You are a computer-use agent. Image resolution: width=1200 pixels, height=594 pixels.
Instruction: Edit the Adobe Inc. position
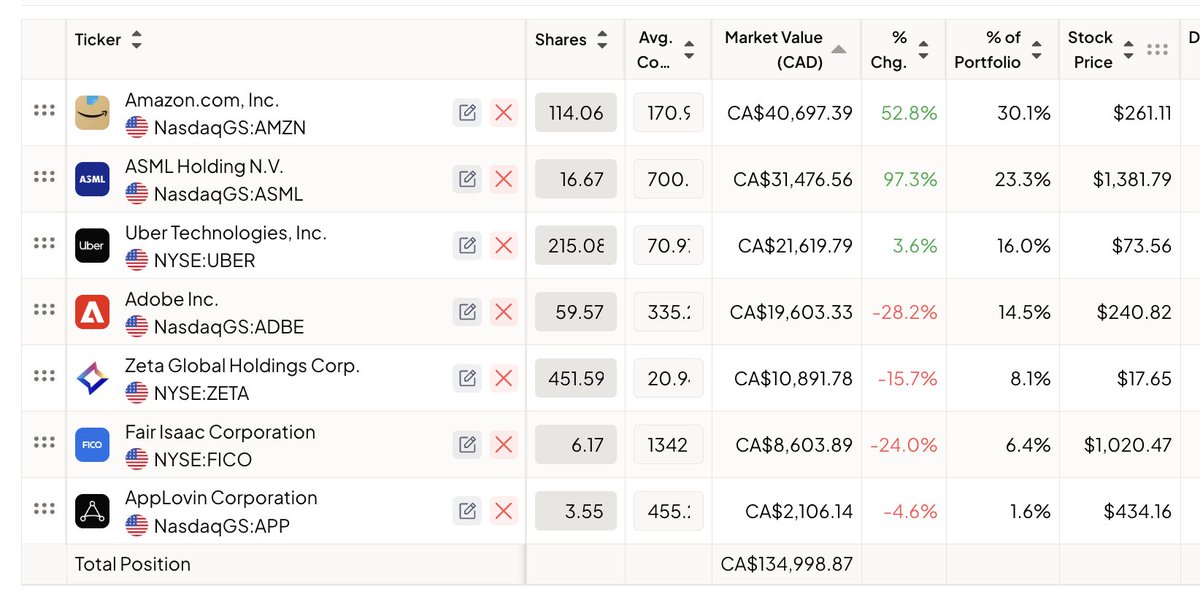[x=467, y=312]
